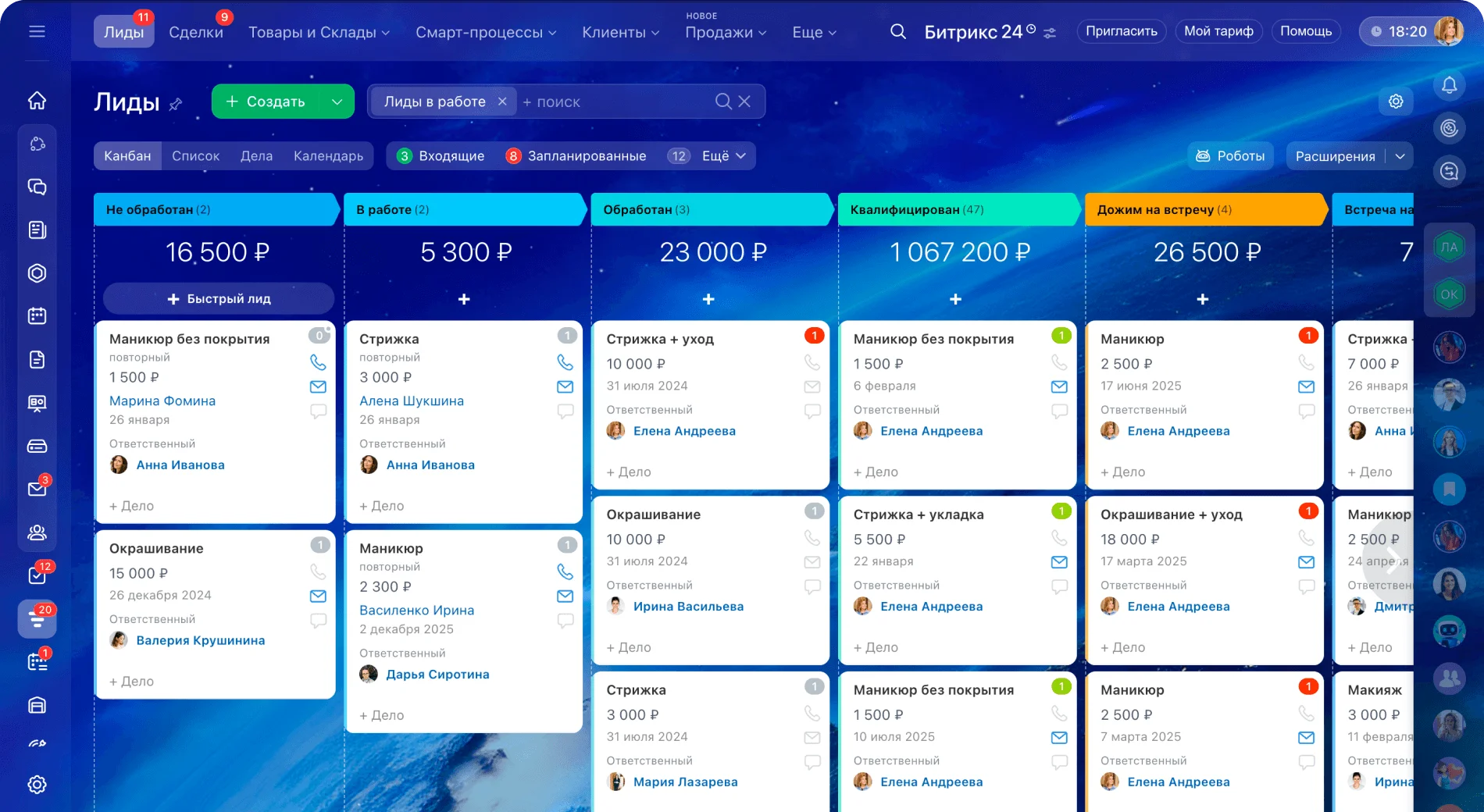
Task: Click the Home icon at top of sidebar
Action: pos(36,100)
